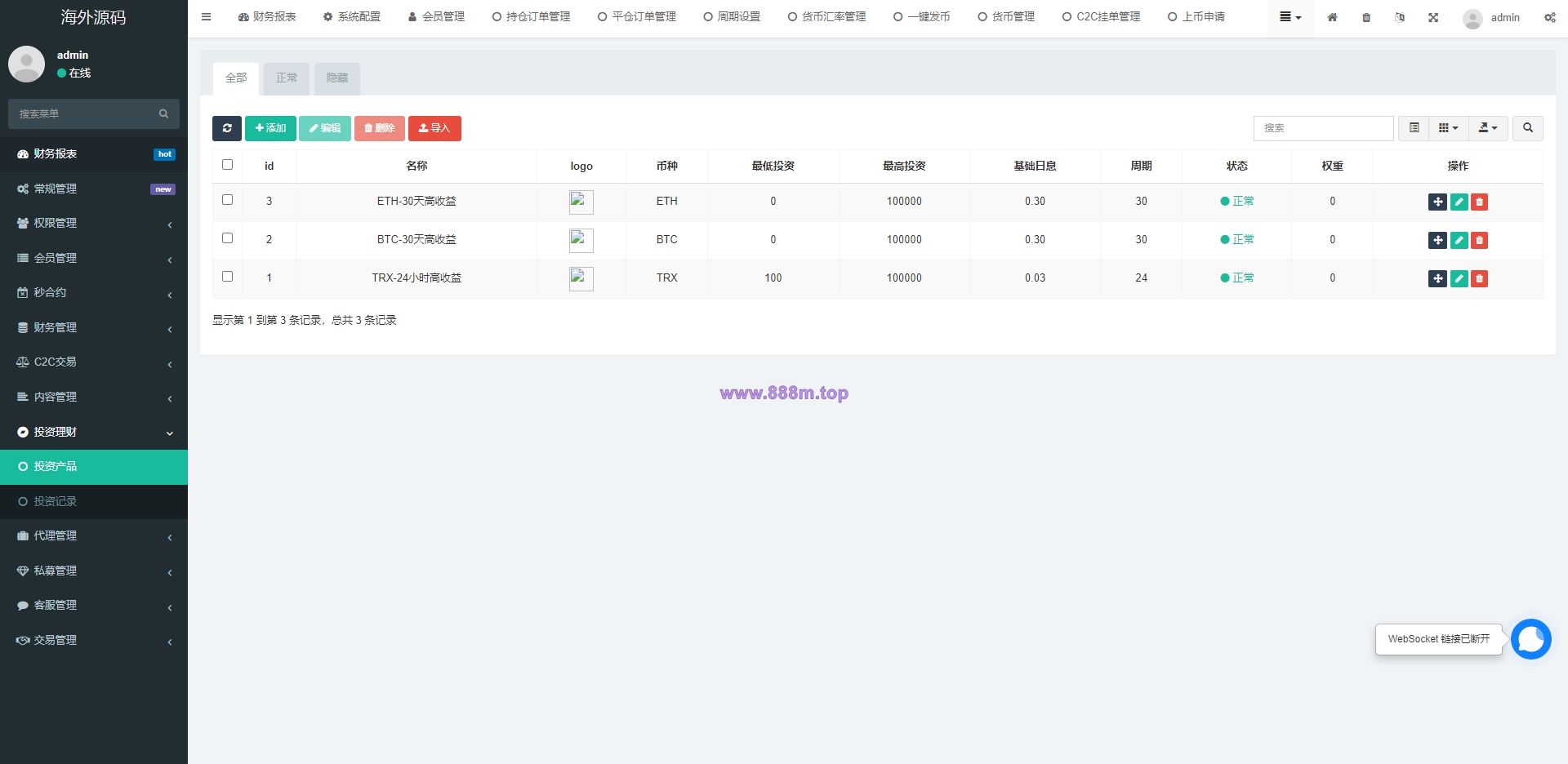Click the drag-sort icon for ETH-30天高收益 row
The width and height of the screenshot is (1568, 764).
pos(1438,202)
